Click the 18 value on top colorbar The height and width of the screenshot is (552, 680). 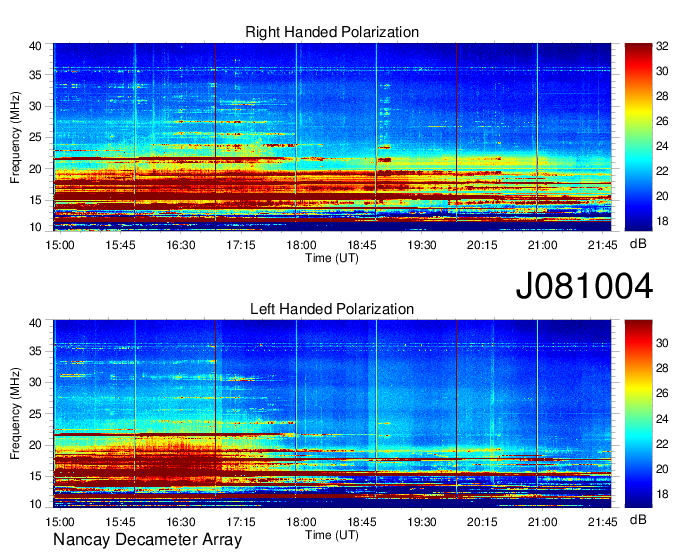(662, 222)
